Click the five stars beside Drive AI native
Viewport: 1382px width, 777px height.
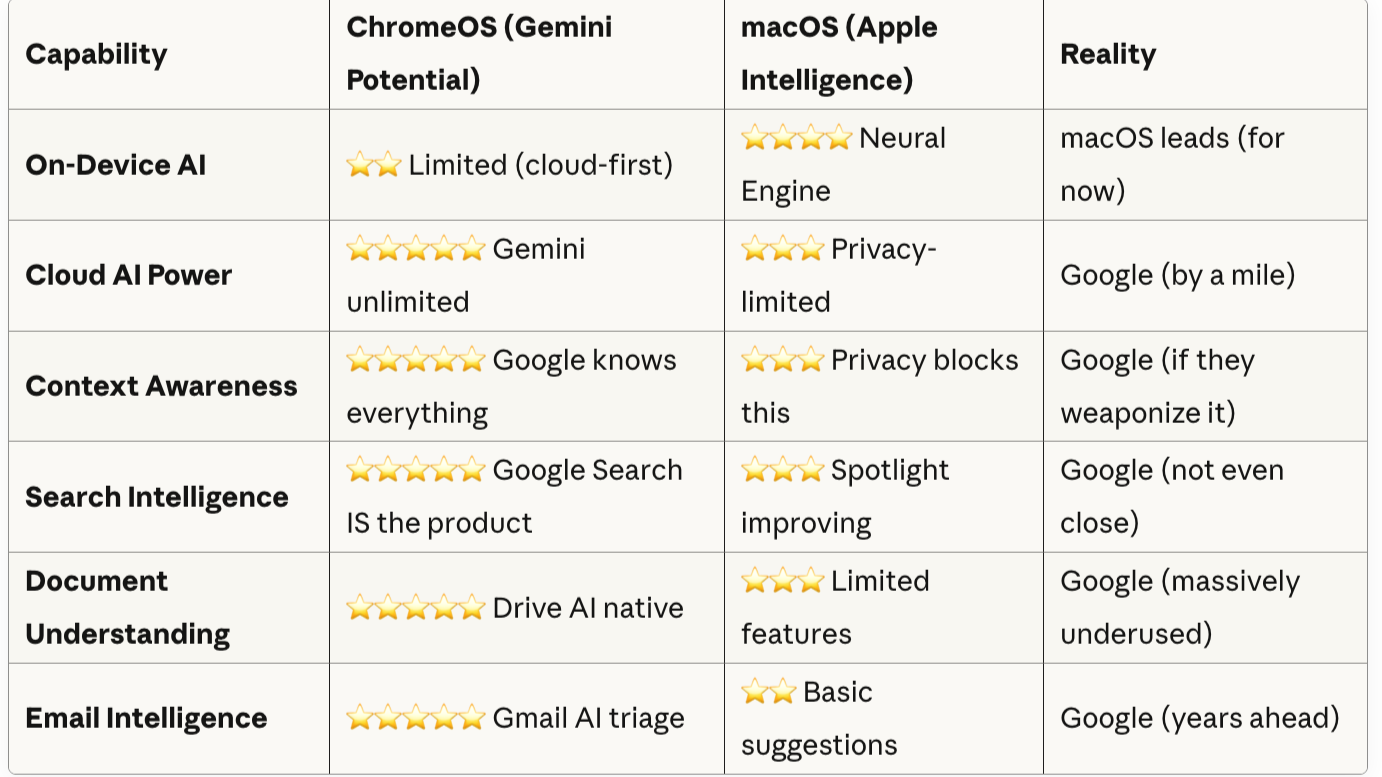pos(415,608)
